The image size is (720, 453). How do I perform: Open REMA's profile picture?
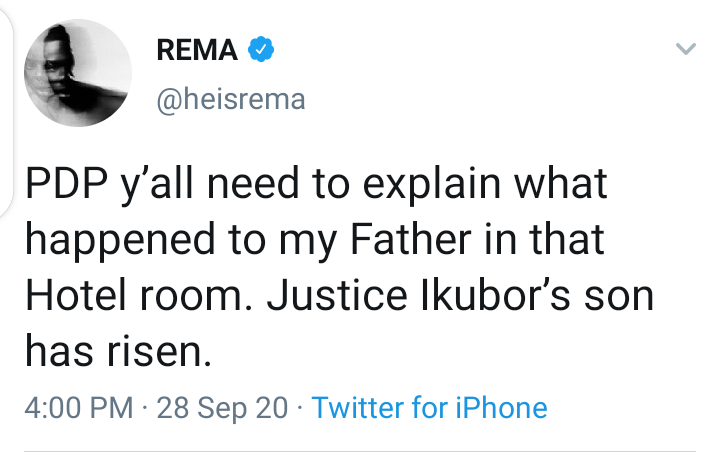click(x=78, y=73)
